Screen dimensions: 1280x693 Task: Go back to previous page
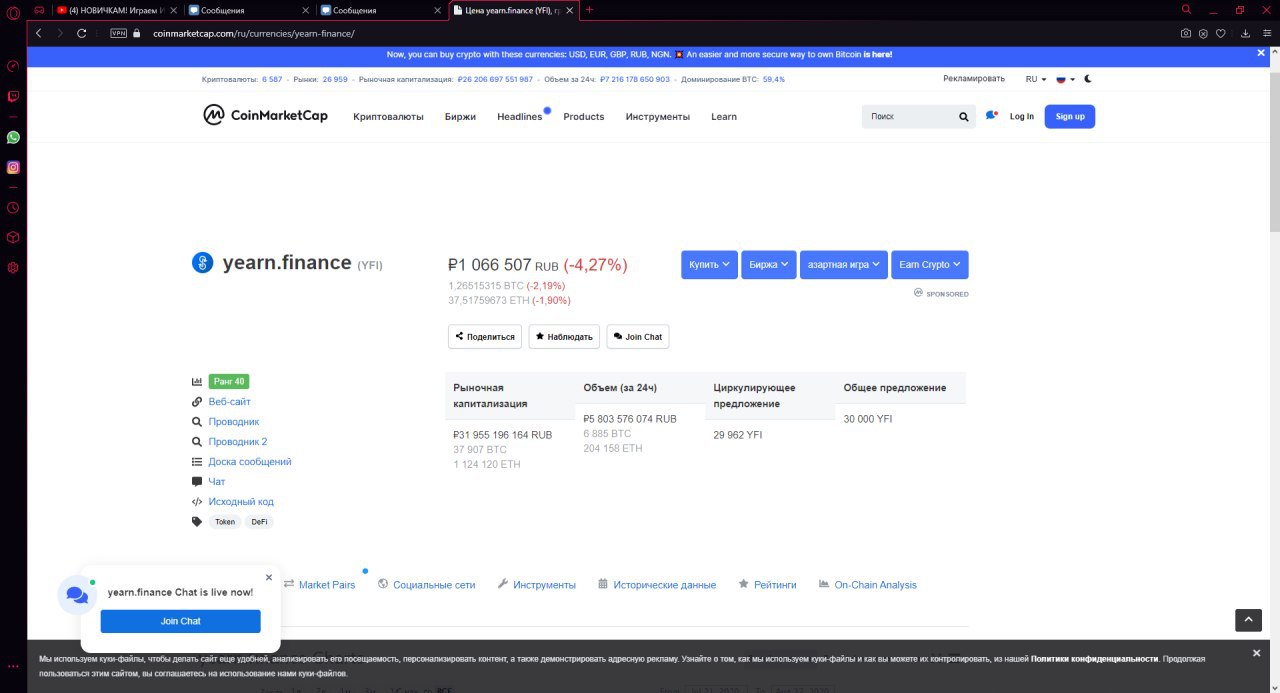coord(38,33)
